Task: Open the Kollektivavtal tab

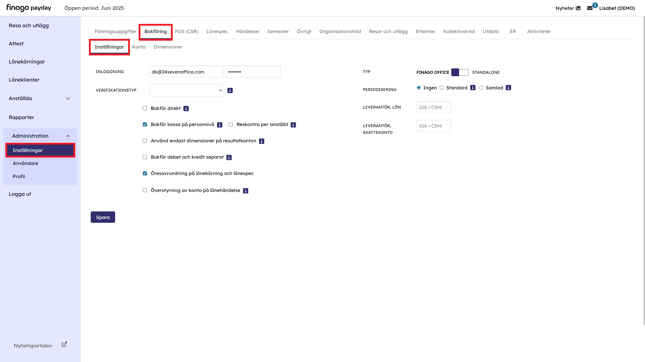Action: 459,31
